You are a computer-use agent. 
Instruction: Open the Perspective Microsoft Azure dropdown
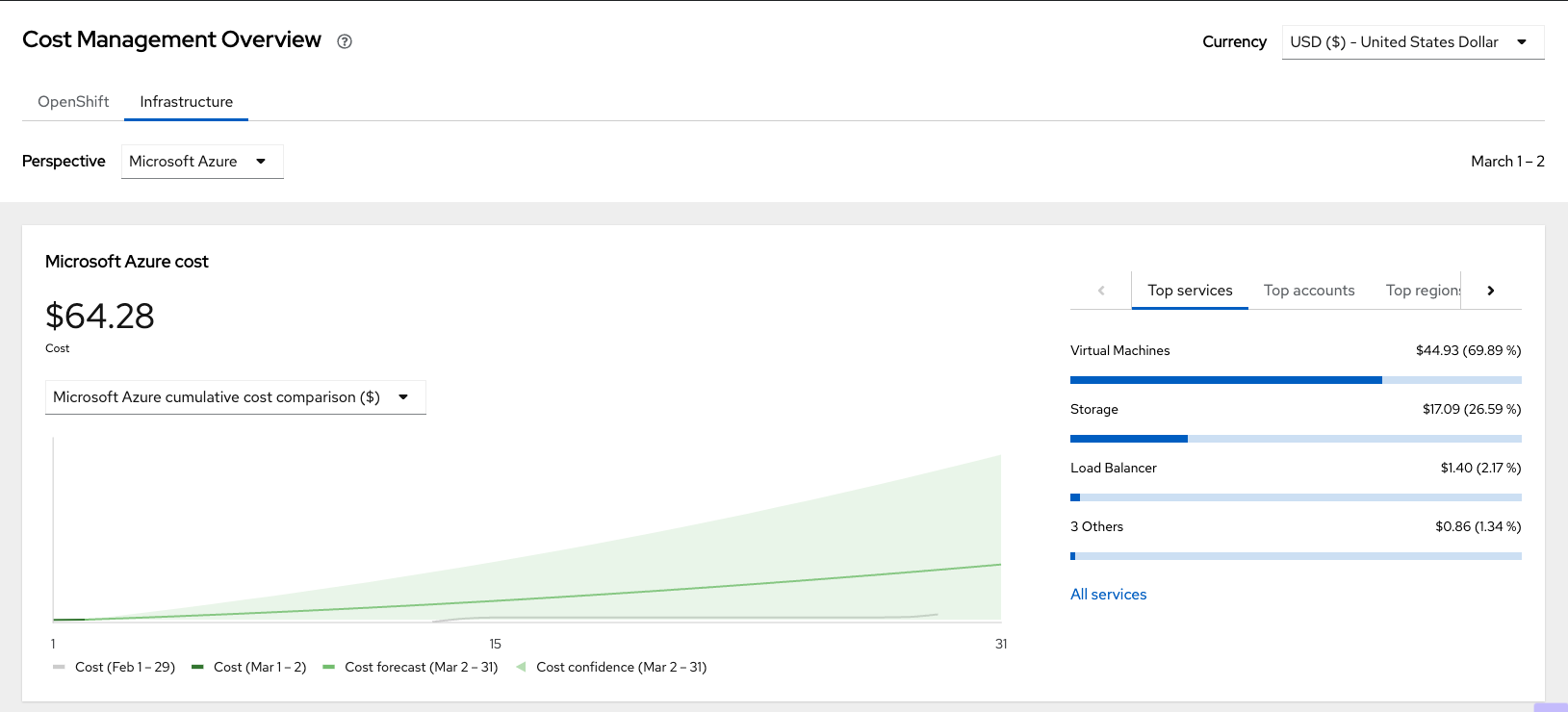202,162
